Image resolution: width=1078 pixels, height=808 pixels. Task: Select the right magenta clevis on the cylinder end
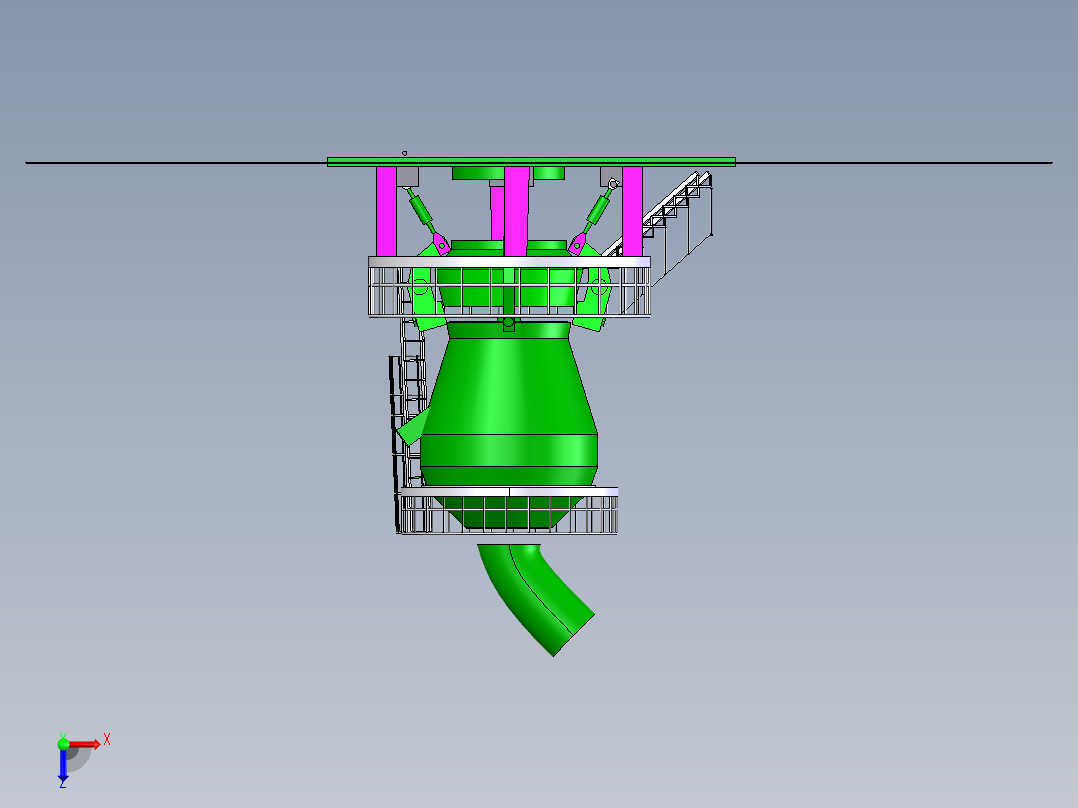coord(578,243)
